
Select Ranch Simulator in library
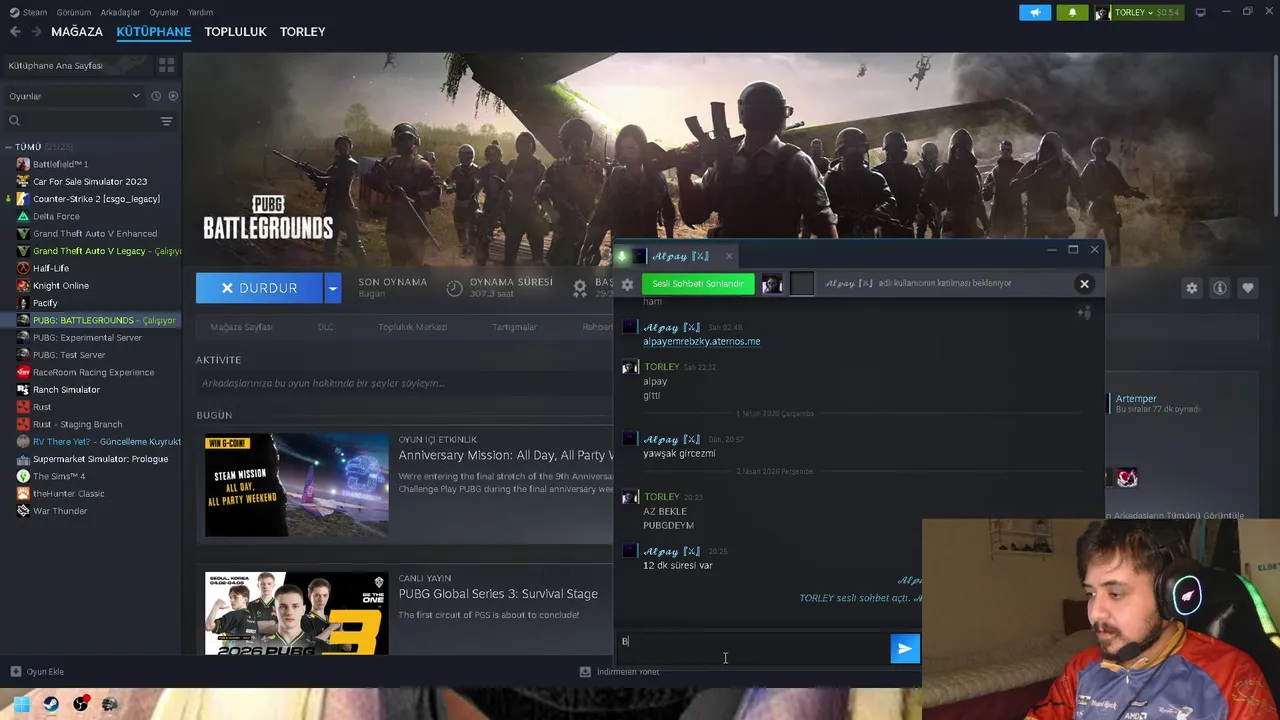coord(66,390)
